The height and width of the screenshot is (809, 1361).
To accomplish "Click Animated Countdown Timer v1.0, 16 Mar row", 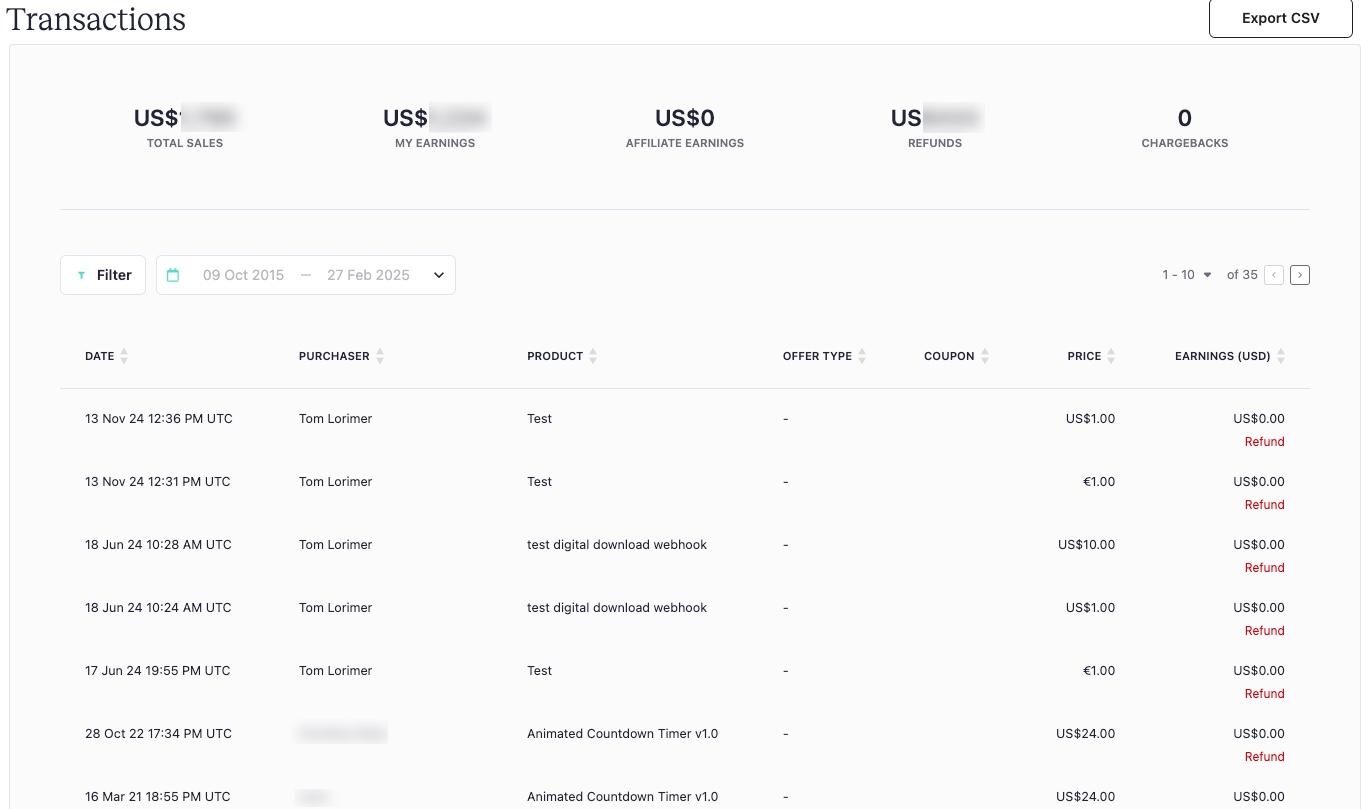I will tap(622, 797).
